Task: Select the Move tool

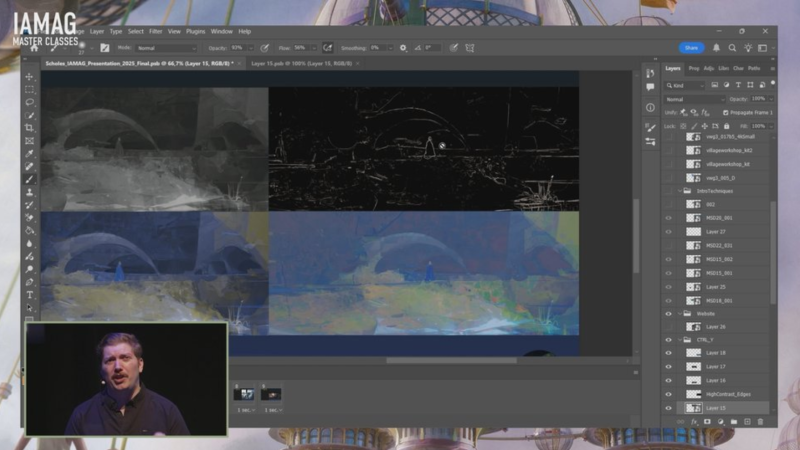Action: pos(29,77)
